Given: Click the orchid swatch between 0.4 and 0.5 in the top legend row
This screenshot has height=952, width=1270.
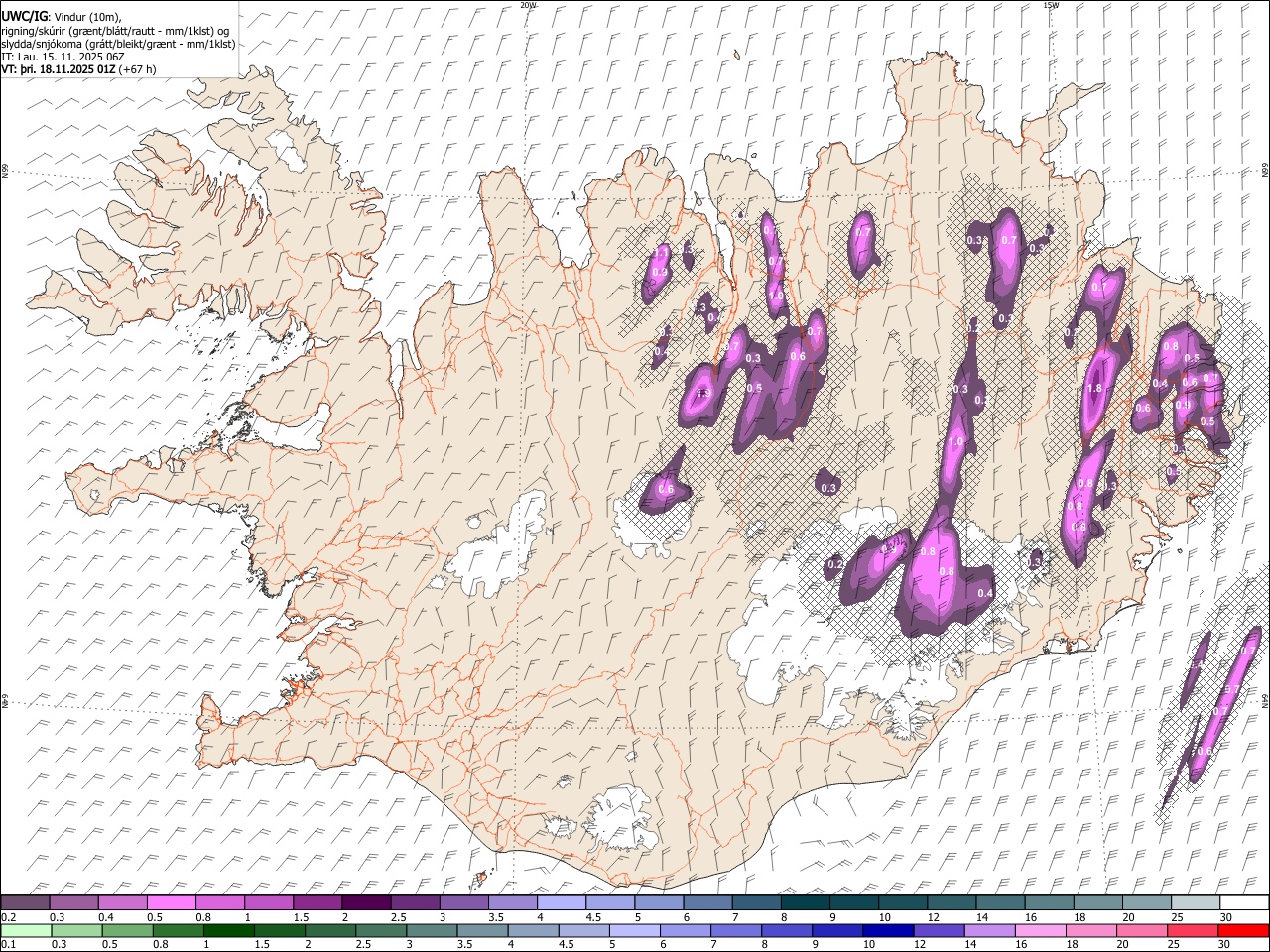Looking at the screenshot, I should (122, 903).
